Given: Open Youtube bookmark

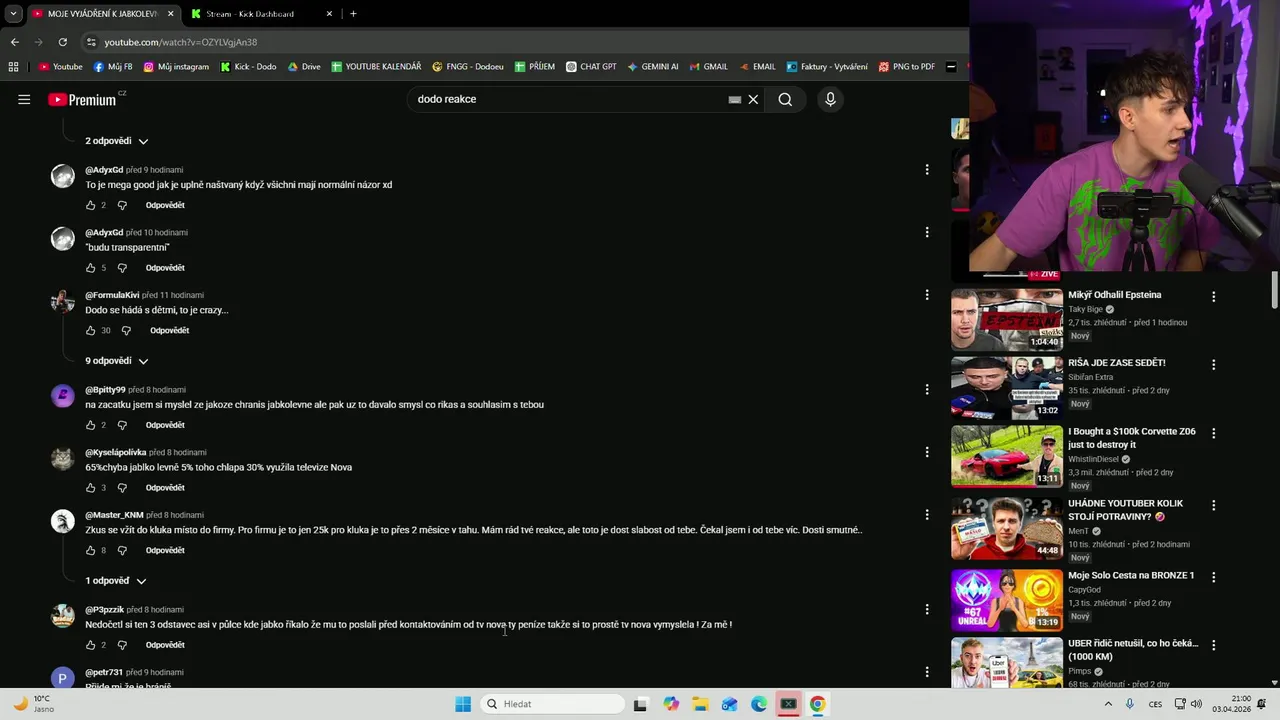Looking at the screenshot, I should 61,67.
